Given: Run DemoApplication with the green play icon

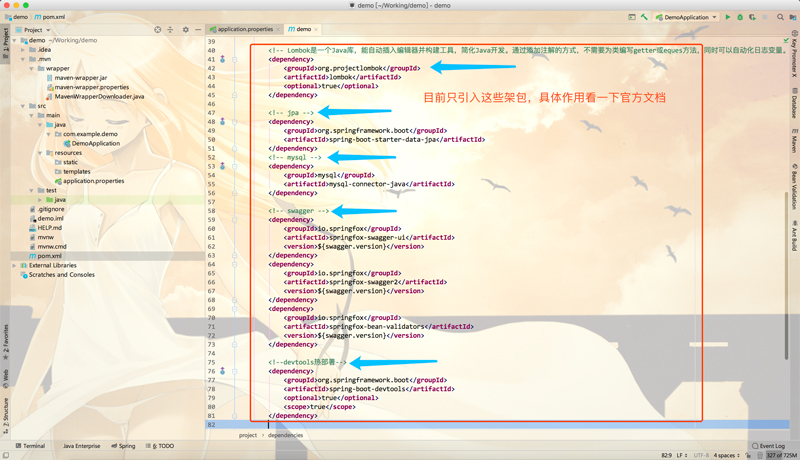Looking at the screenshot, I should click(728, 17).
